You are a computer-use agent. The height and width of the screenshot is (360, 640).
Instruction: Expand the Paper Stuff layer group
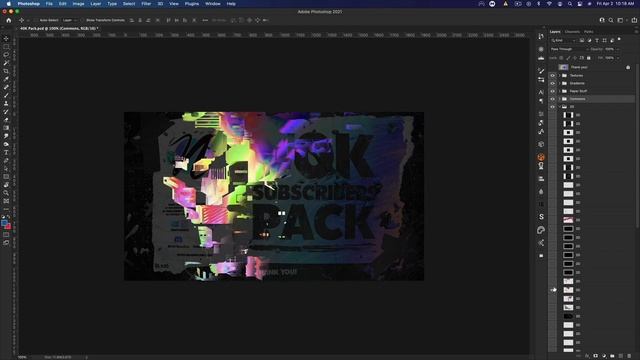click(560, 91)
